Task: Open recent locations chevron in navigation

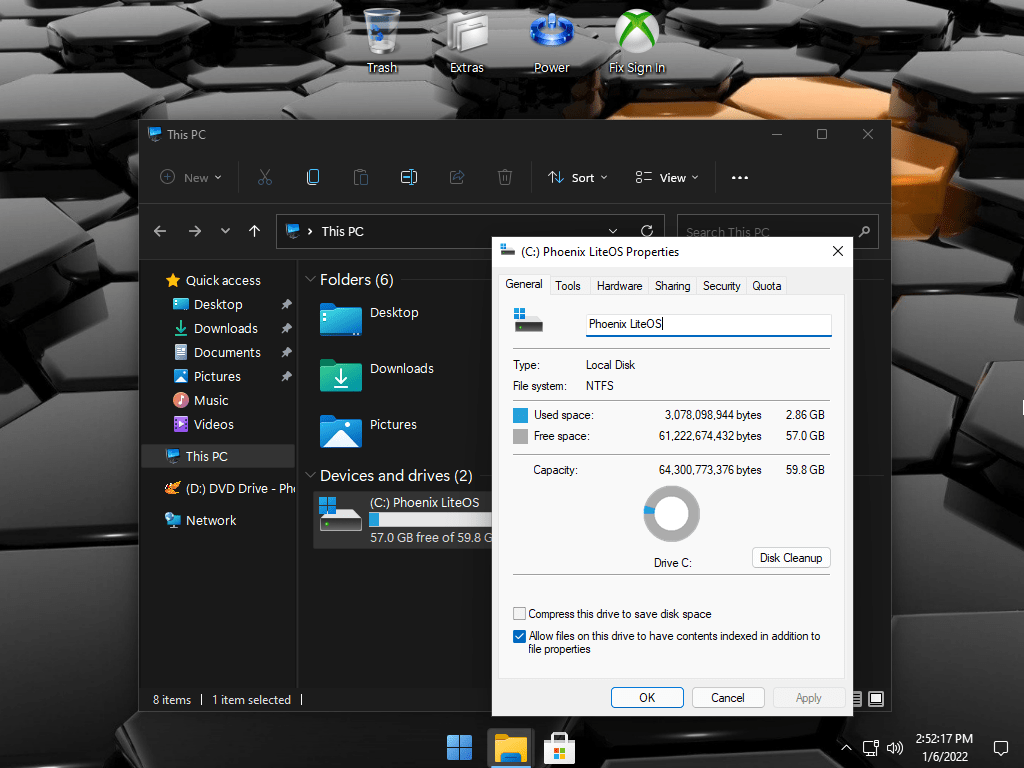Action: pos(225,231)
